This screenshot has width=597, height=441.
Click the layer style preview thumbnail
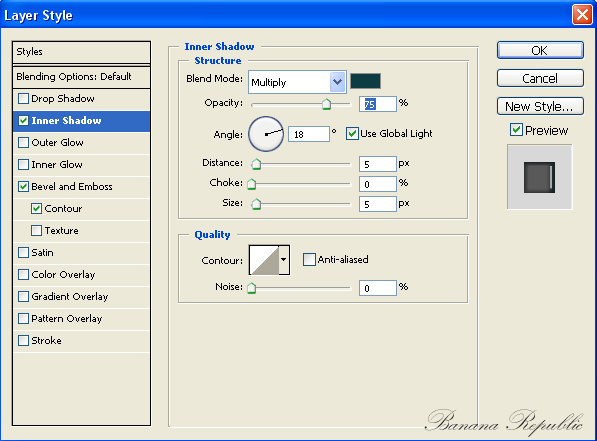click(539, 177)
